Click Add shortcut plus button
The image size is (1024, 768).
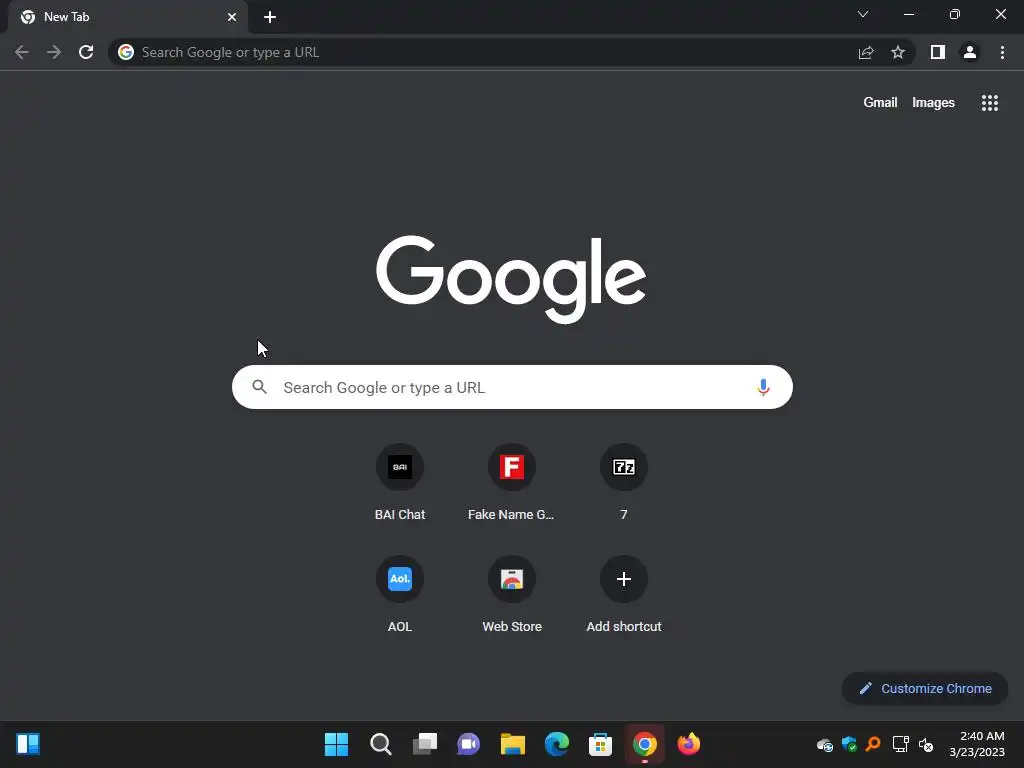click(x=624, y=579)
